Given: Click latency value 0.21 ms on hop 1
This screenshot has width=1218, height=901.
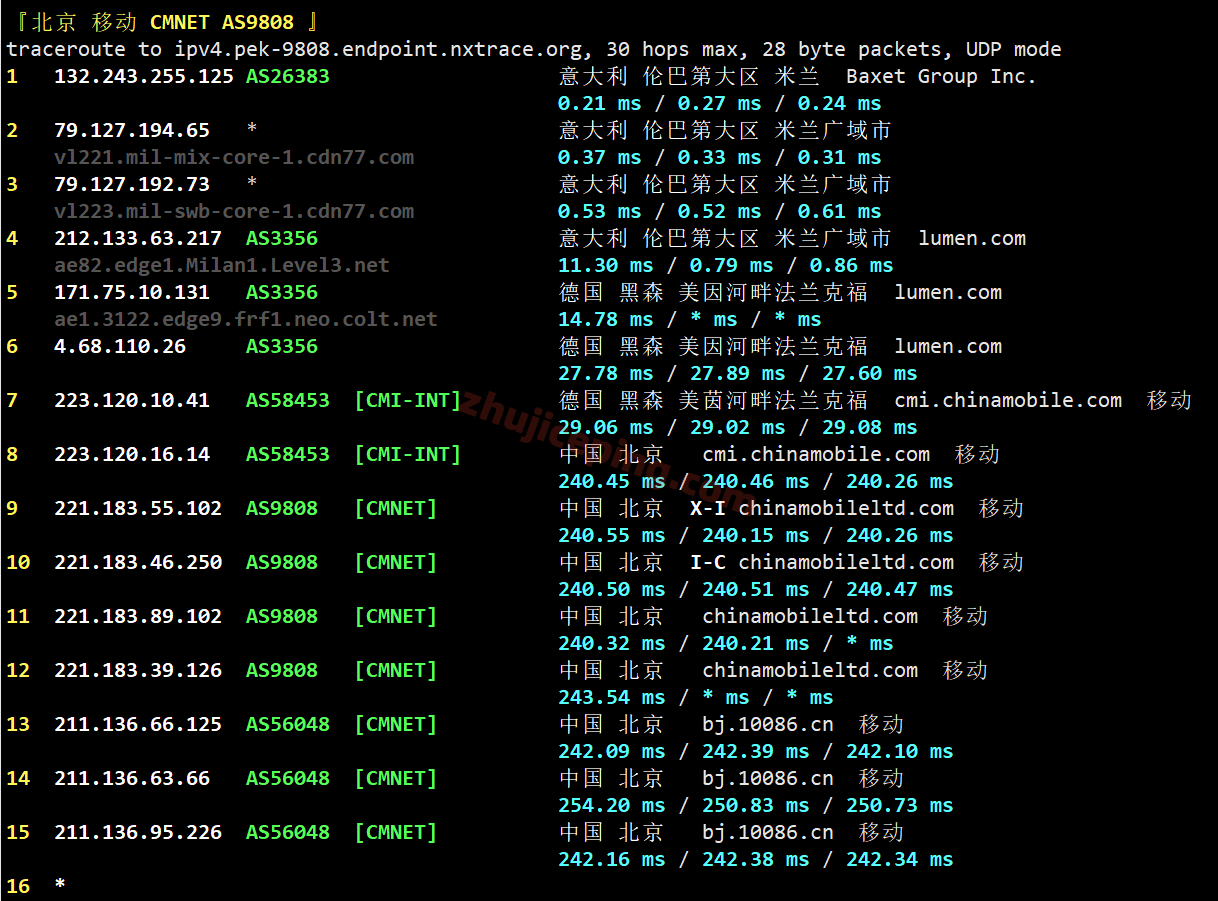Looking at the screenshot, I should [x=600, y=103].
